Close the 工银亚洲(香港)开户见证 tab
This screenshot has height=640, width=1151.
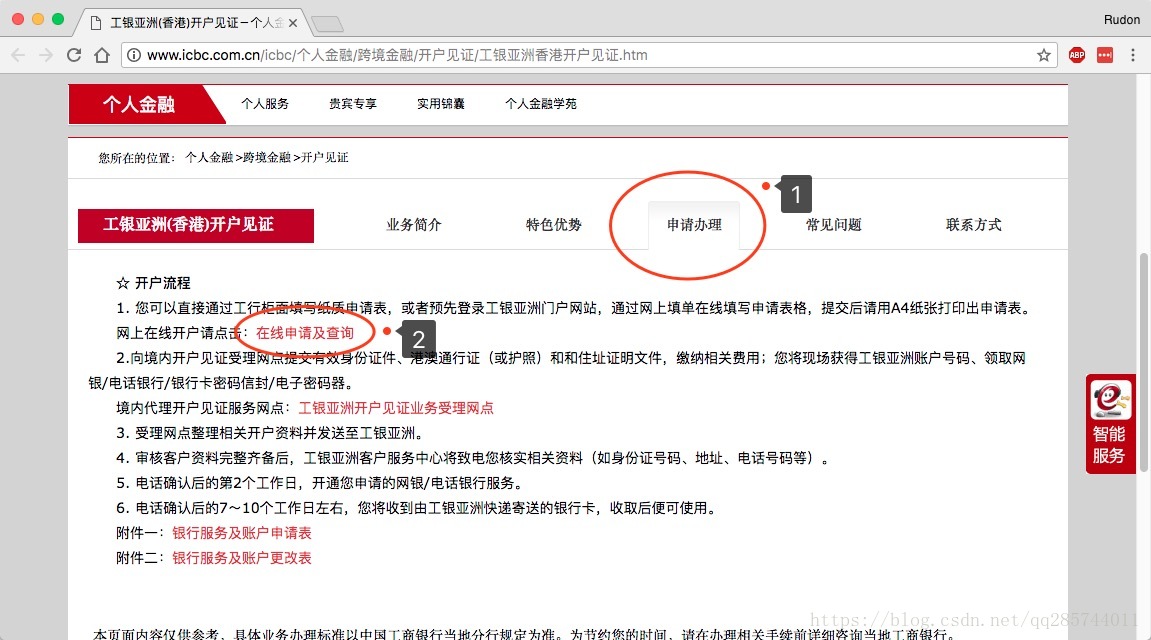pyautogui.click(x=293, y=23)
